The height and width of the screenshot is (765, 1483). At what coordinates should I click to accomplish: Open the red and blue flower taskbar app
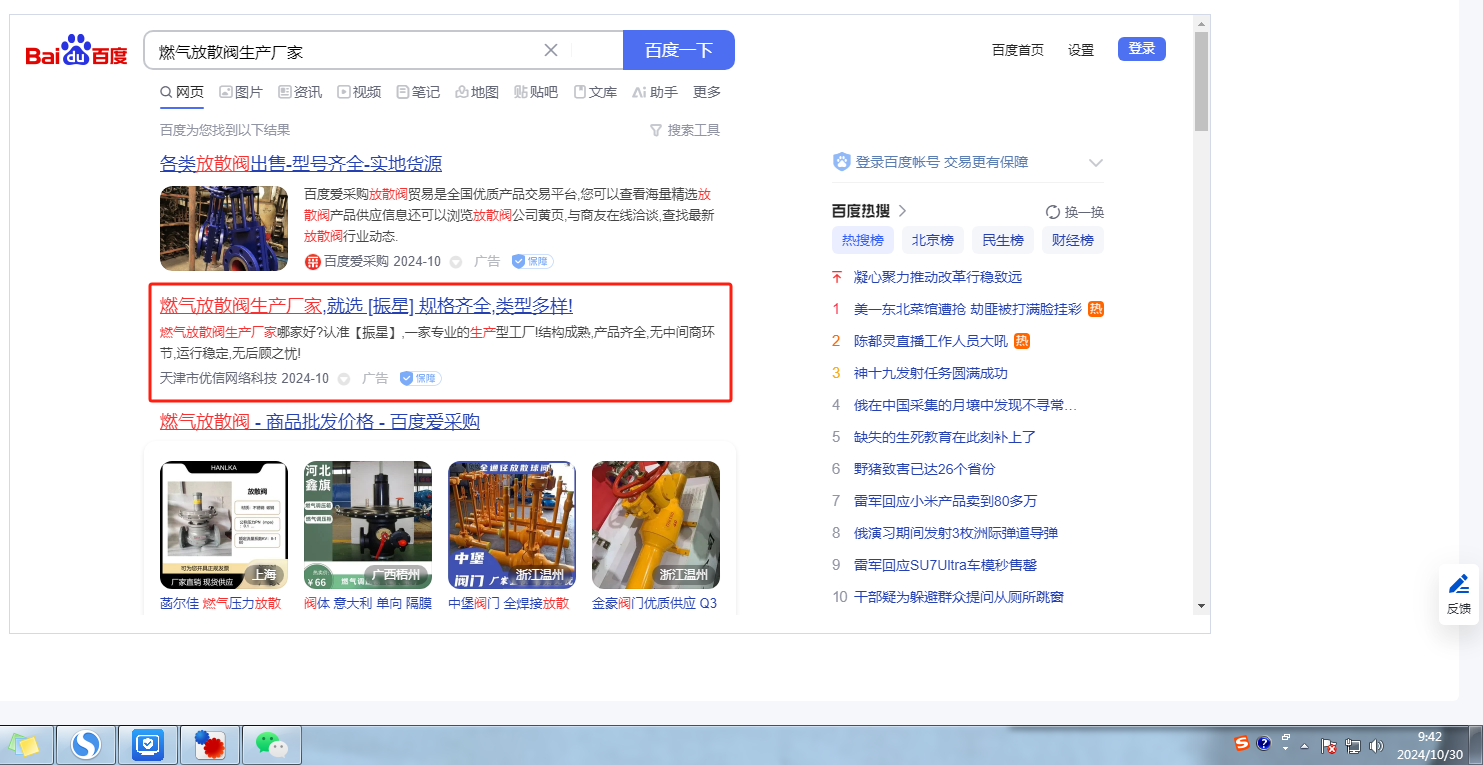pos(209,744)
